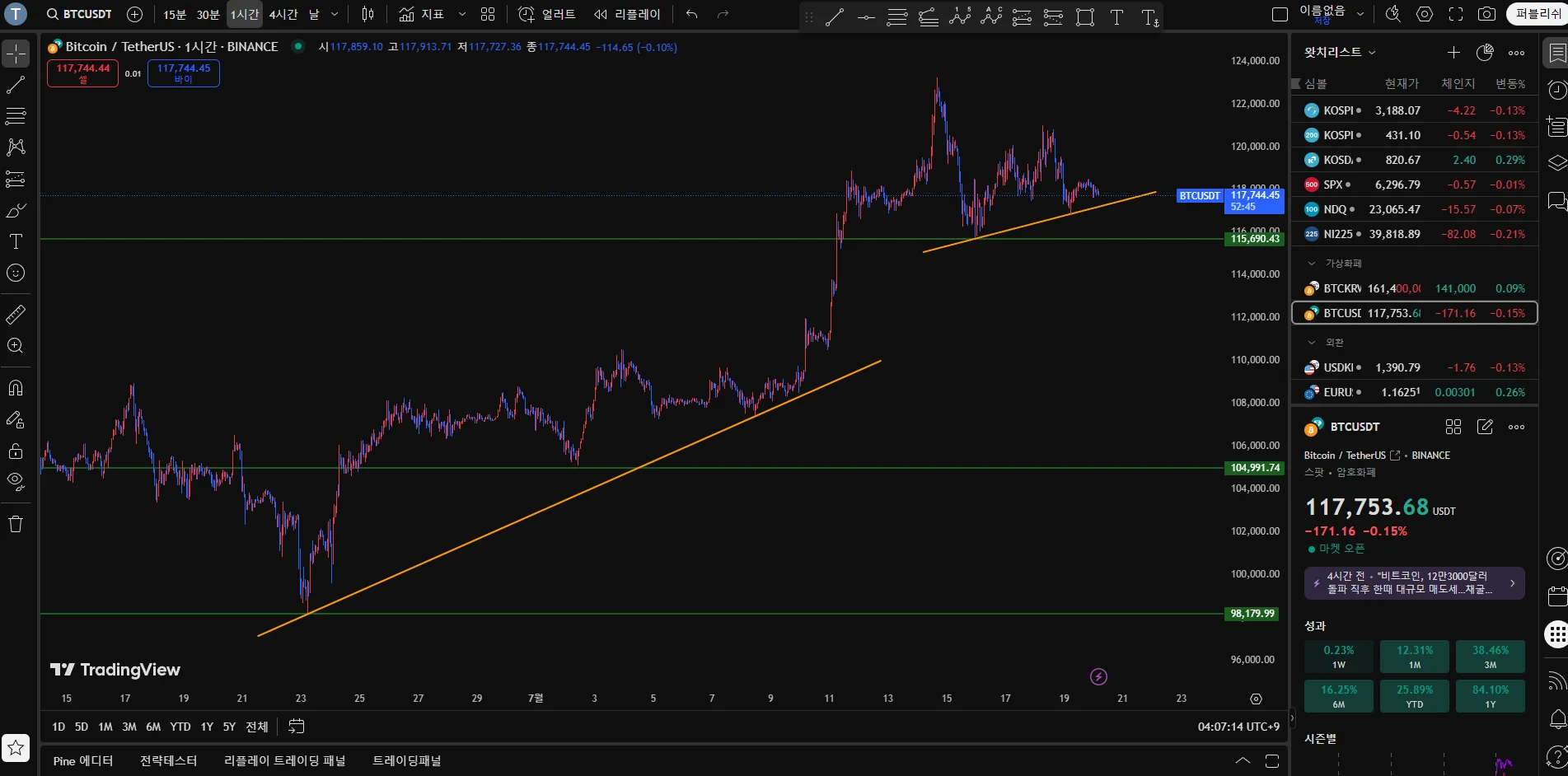The width and height of the screenshot is (1568, 776).
Task: Toggle lock all drawings
Action: 16,451
